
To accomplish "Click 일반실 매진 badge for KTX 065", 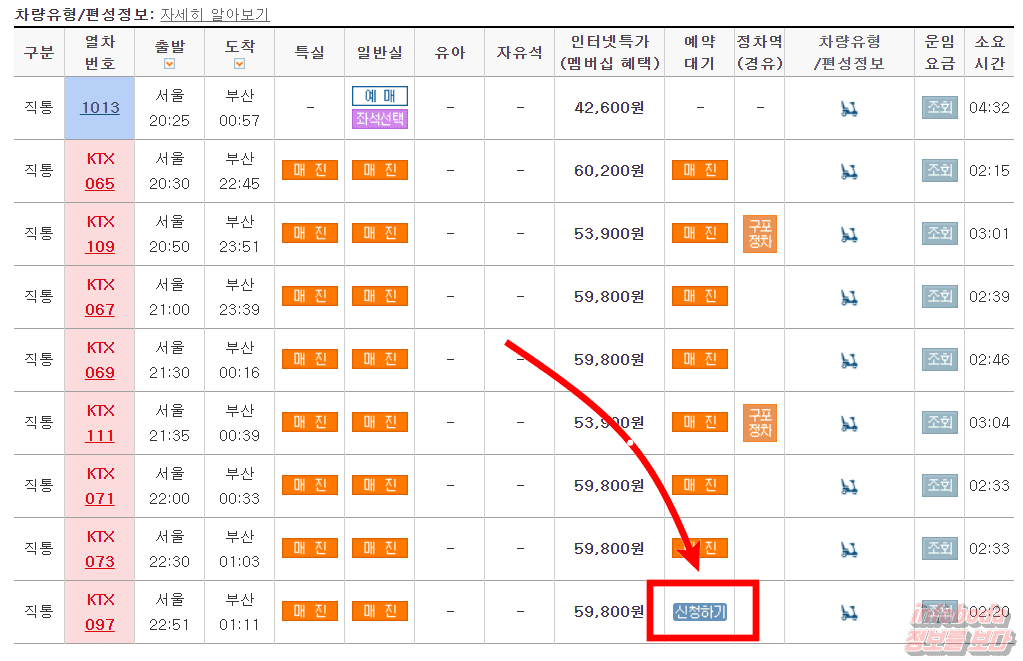I will [x=380, y=170].
